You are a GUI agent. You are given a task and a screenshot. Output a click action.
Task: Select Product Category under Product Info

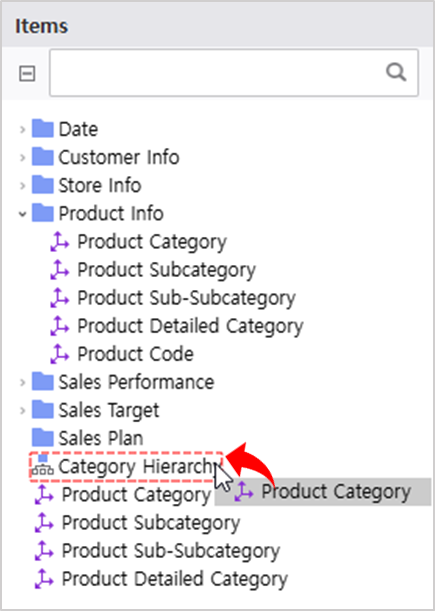pyautogui.click(x=152, y=242)
